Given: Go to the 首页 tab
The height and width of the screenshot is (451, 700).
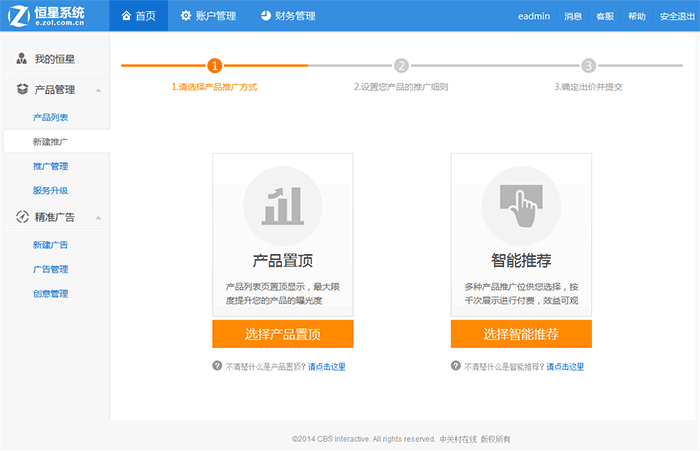Looking at the screenshot, I should [138, 16].
